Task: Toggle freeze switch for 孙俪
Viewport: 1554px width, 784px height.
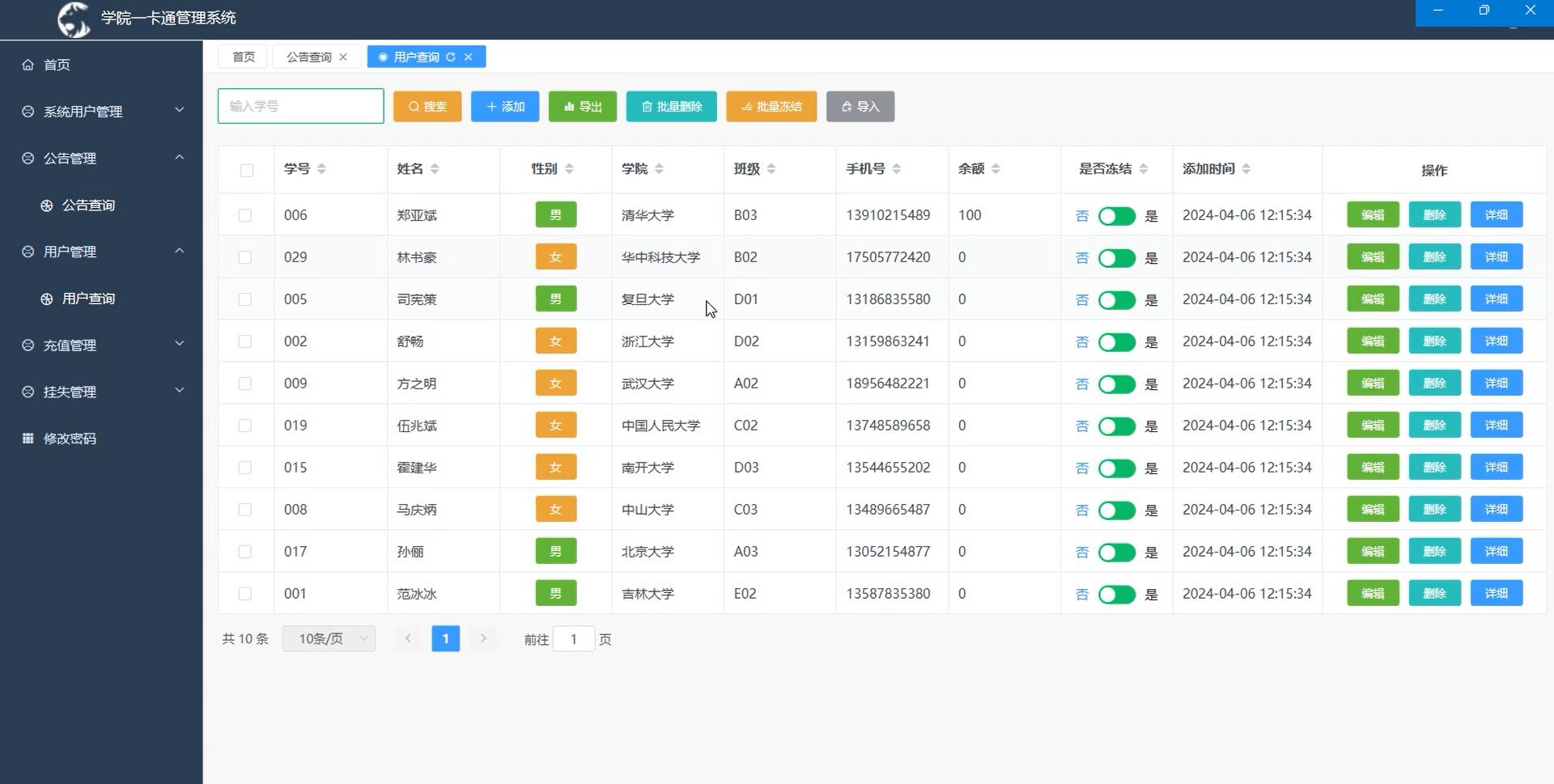Action: point(1117,553)
